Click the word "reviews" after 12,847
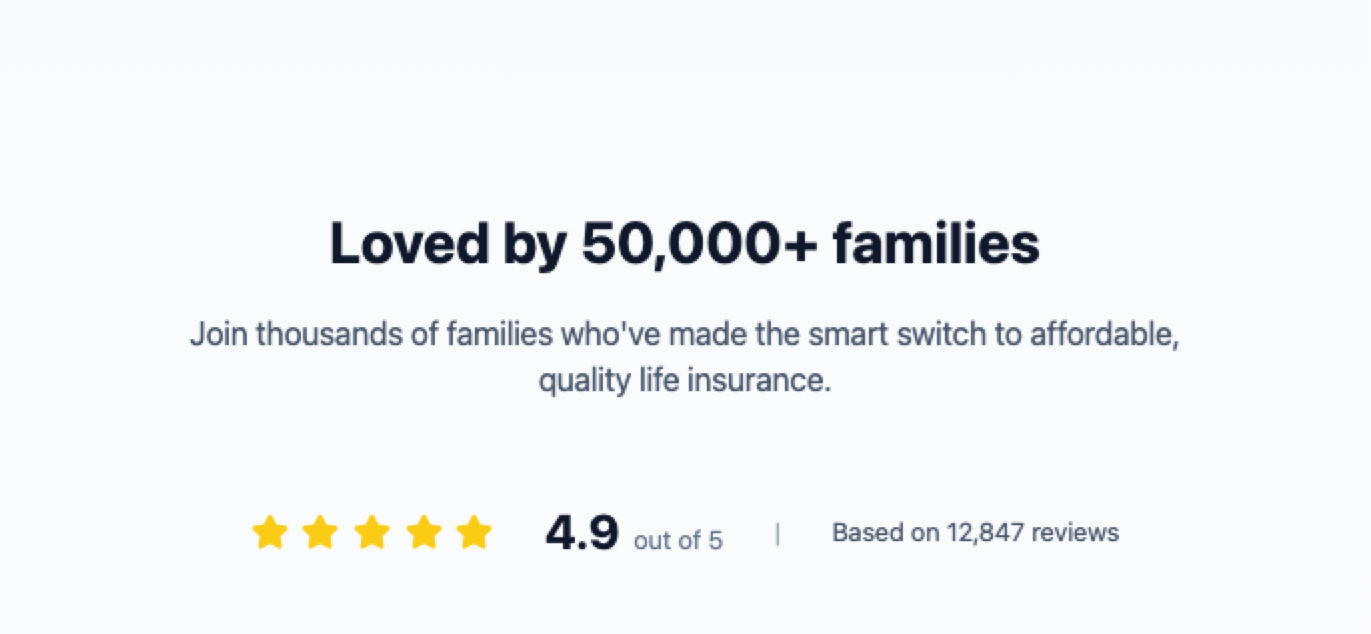The width and height of the screenshot is (1371, 634). (1075, 533)
